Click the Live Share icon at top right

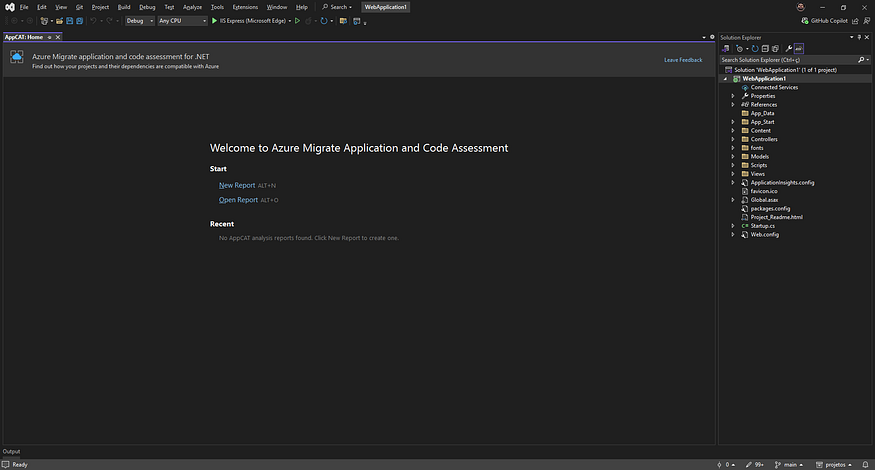click(855, 21)
